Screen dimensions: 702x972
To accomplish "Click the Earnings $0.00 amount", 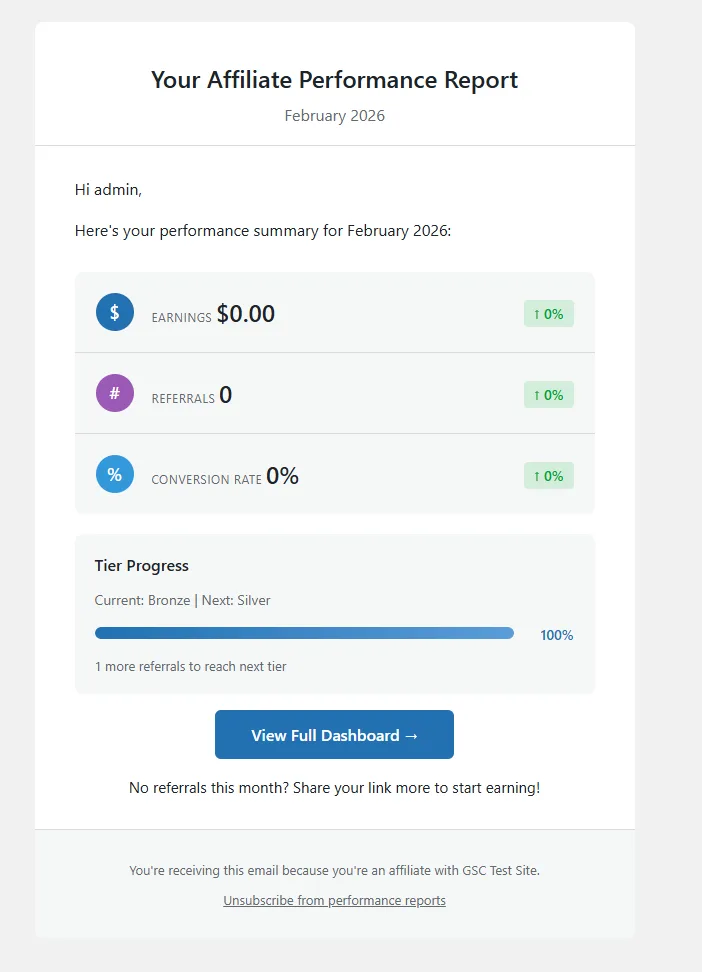I will tap(246, 312).
